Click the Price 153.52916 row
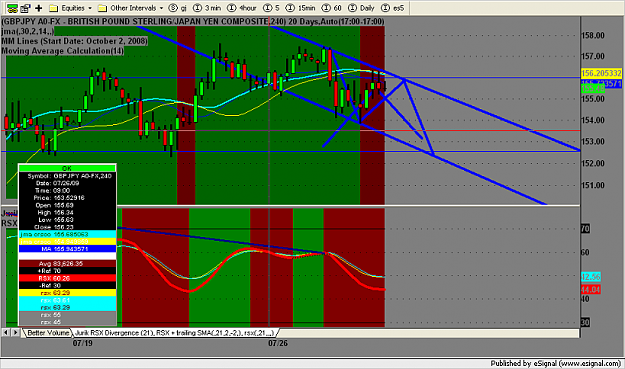 coord(67,198)
